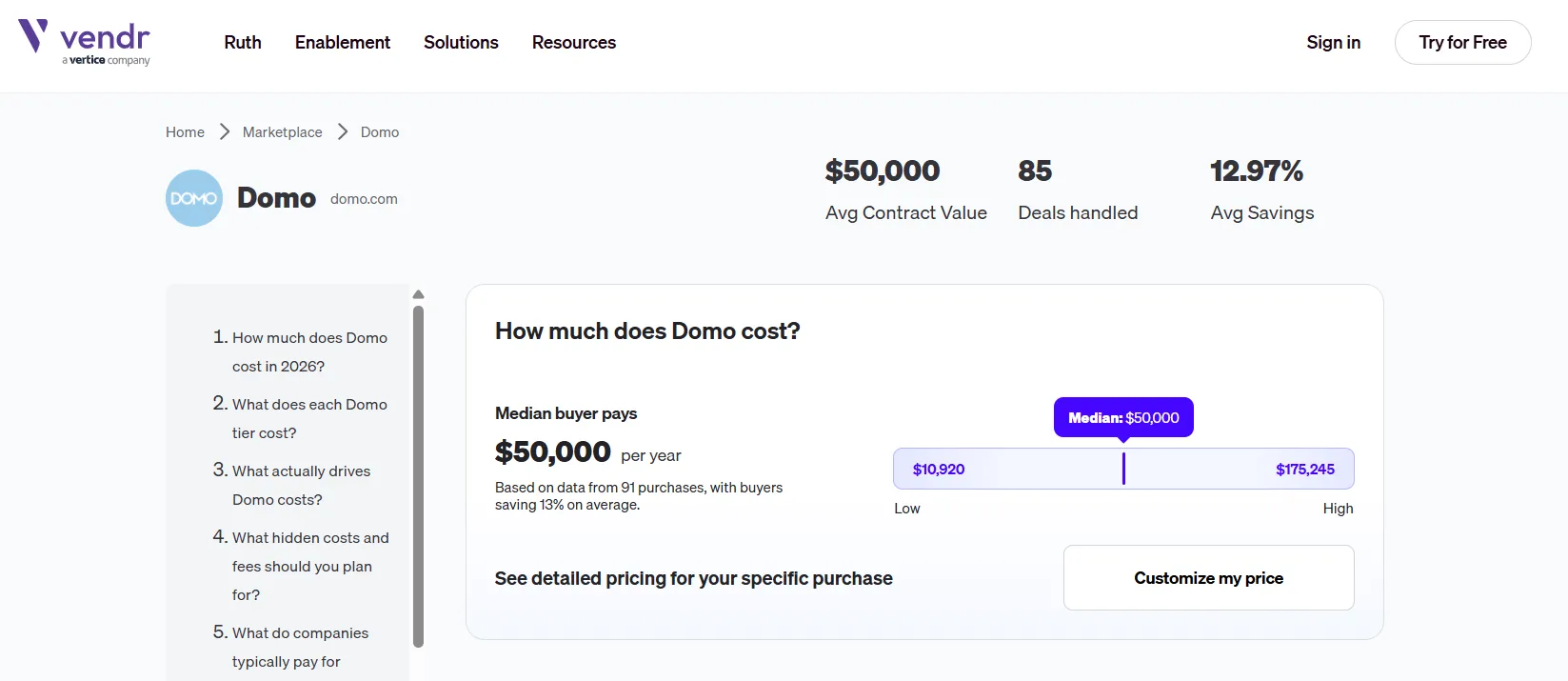
Task: Open the Marketplace breadcrumb link
Action: tap(282, 132)
